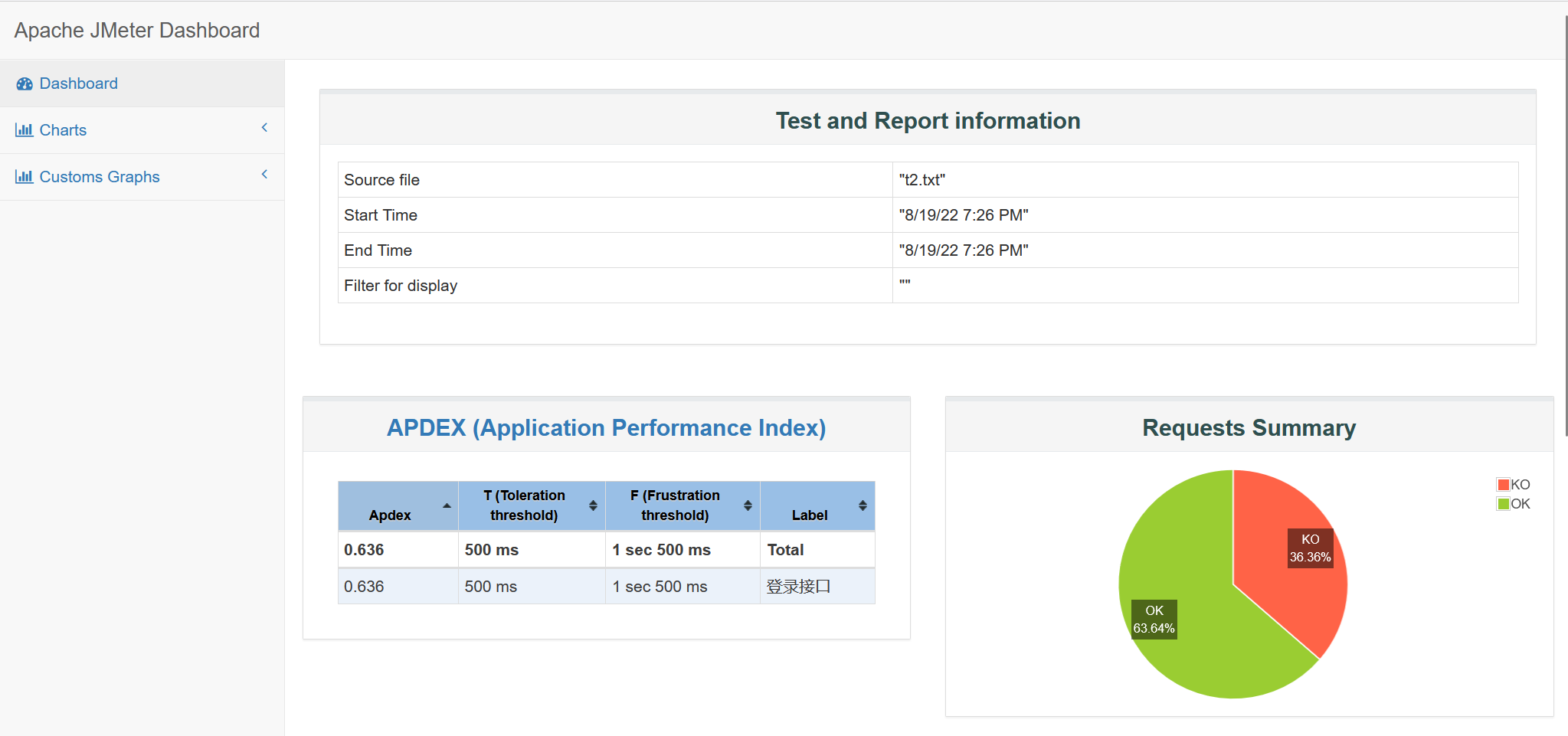
Task: Expand the Customs Graphs menu chevron
Action: tap(264, 175)
